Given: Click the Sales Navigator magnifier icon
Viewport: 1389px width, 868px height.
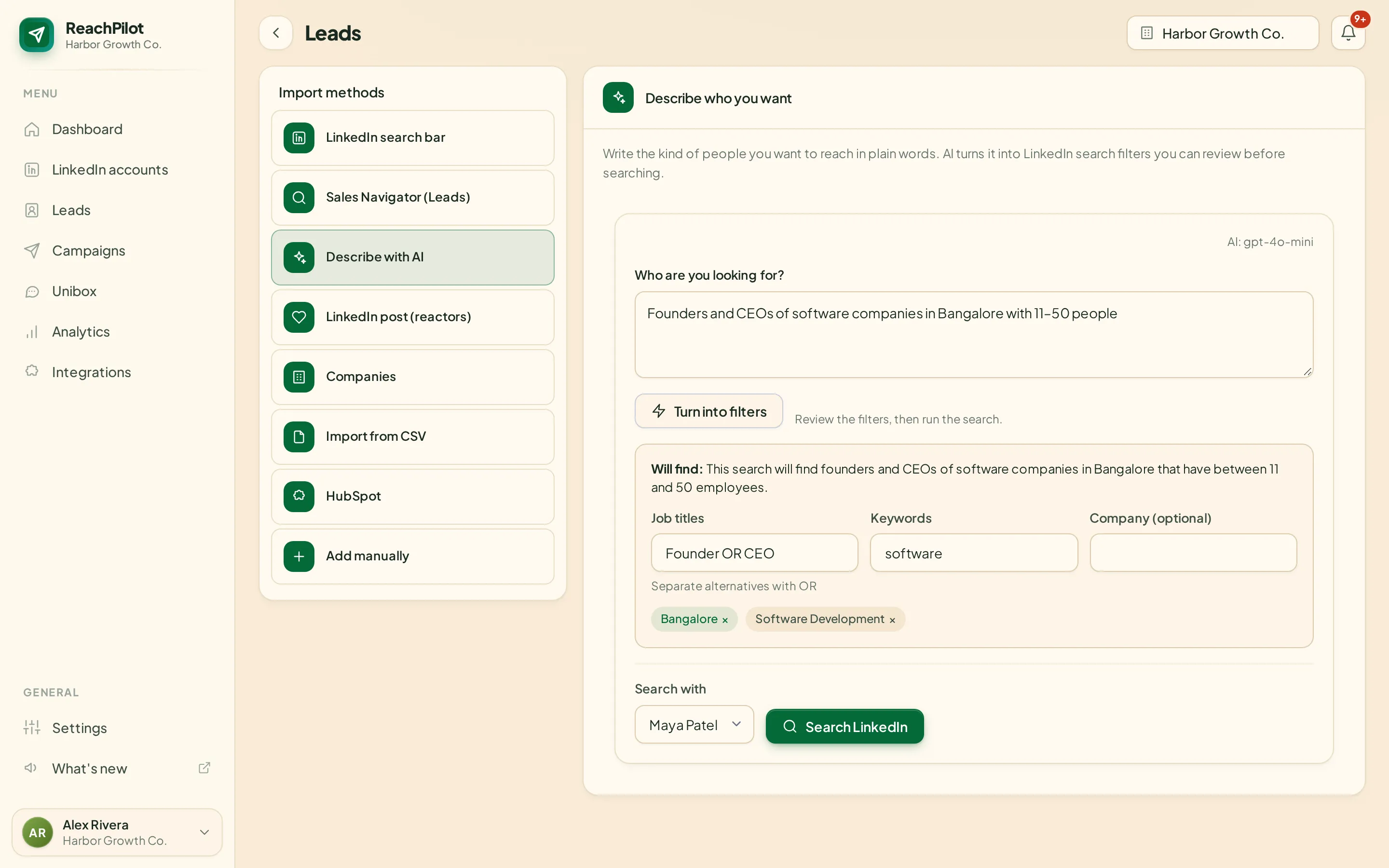Looking at the screenshot, I should [299, 198].
